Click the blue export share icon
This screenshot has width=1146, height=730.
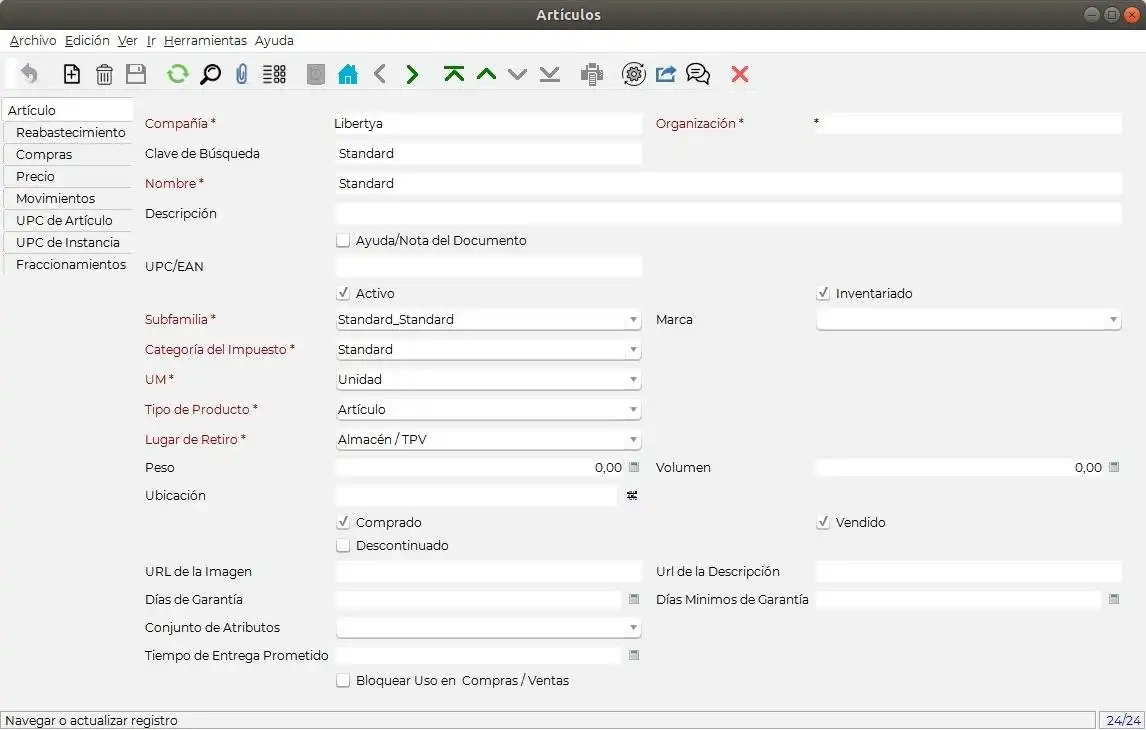666,74
